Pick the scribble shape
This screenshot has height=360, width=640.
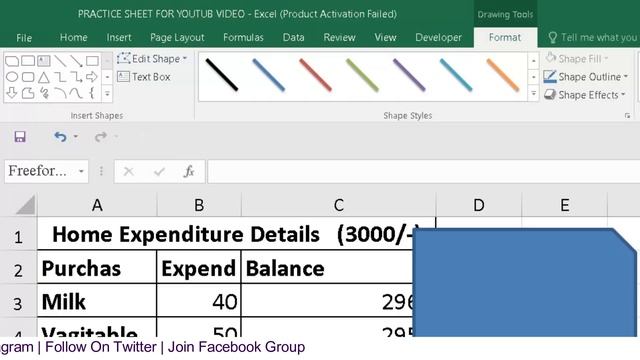tap(44, 93)
